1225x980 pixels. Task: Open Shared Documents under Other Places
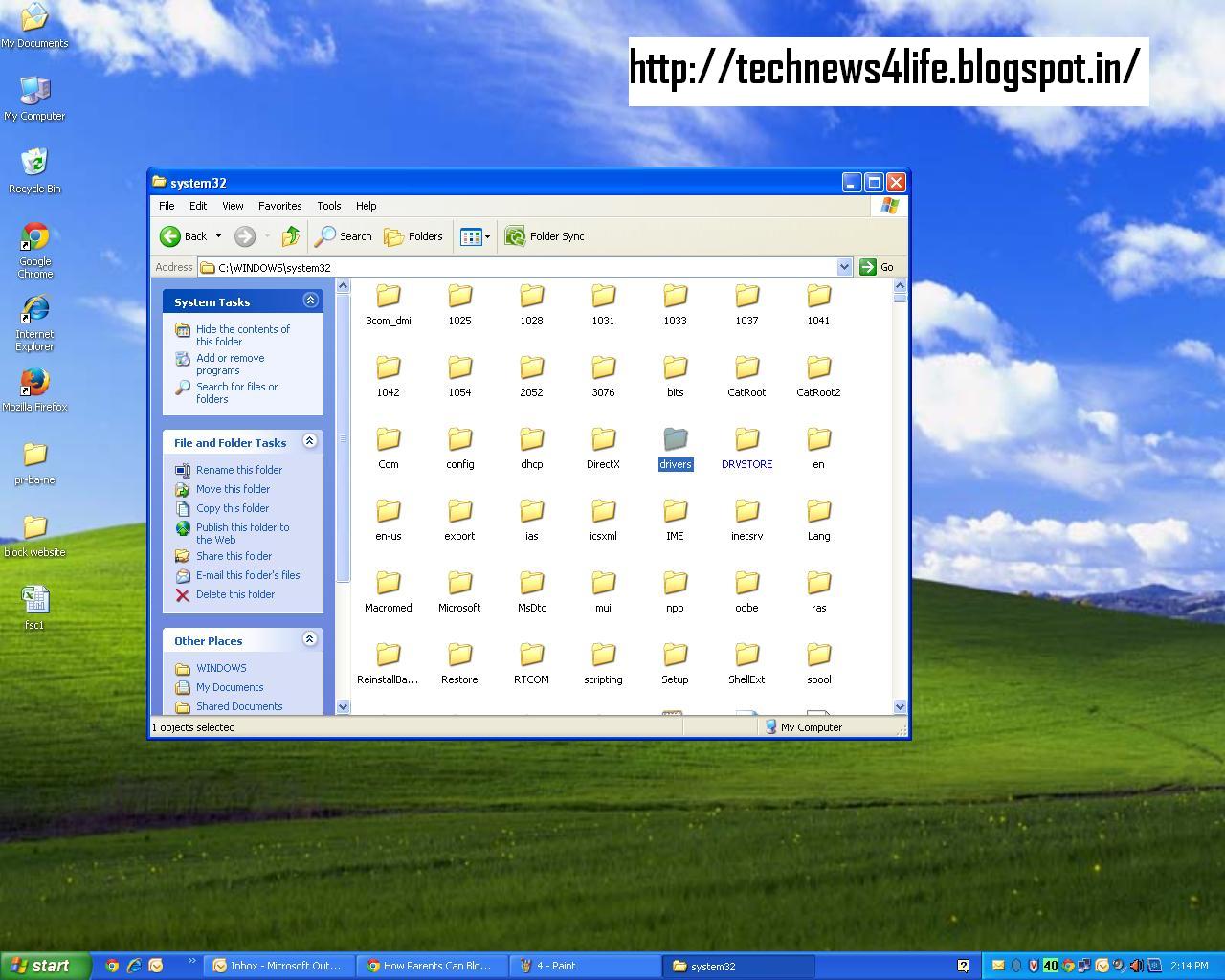click(239, 706)
